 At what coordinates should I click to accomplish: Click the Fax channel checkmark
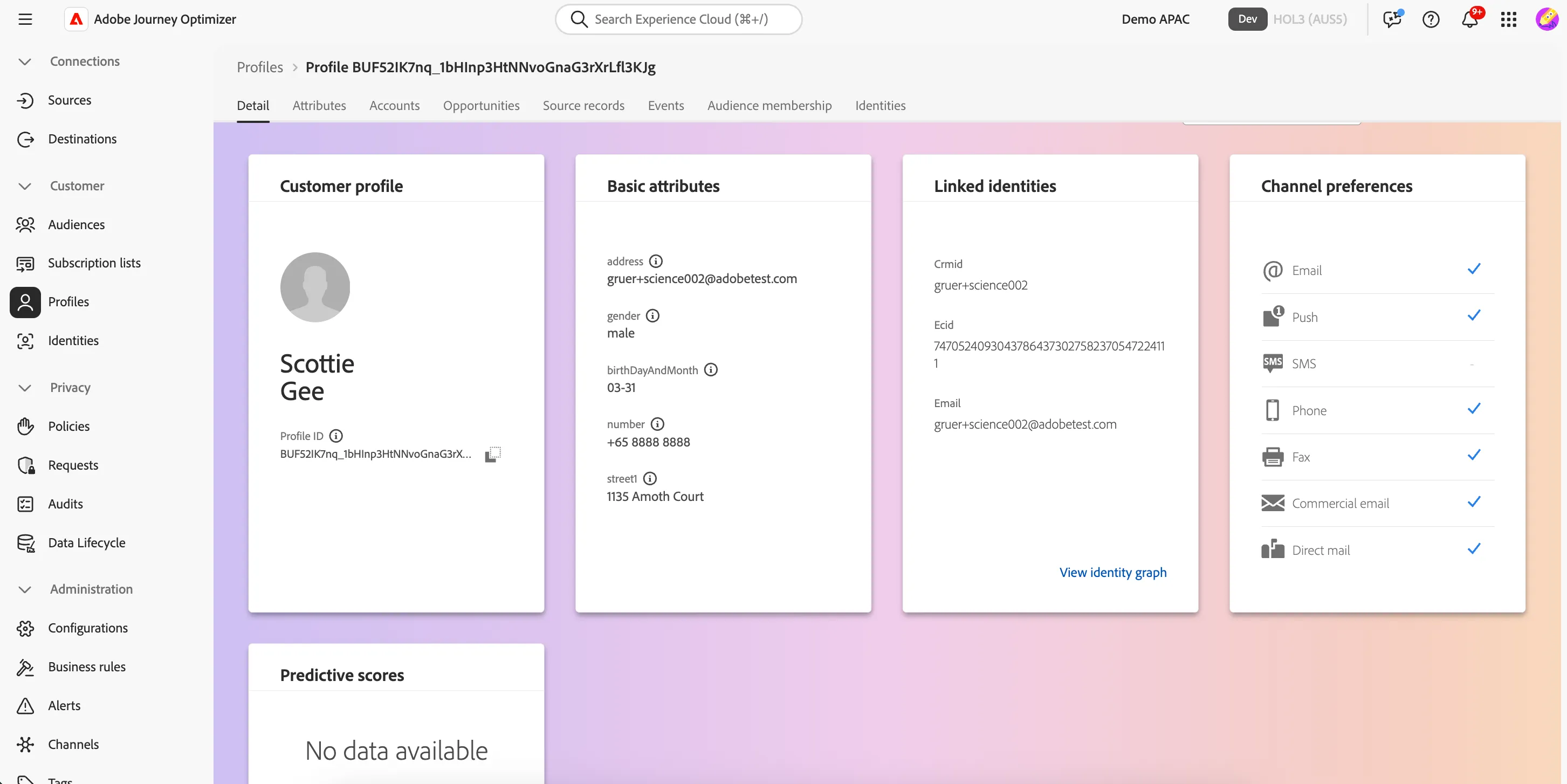pyautogui.click(x=1473, y=455)
